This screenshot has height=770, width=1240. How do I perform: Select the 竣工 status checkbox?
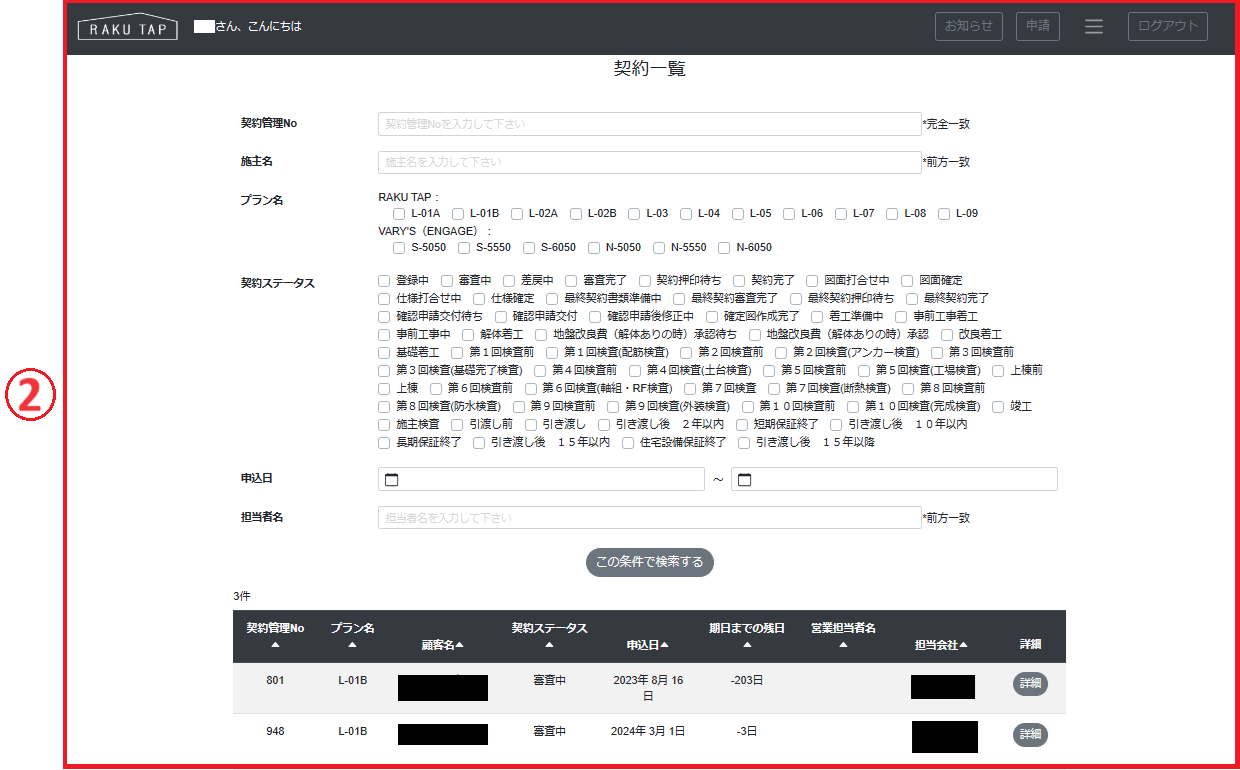coord(998,407)
